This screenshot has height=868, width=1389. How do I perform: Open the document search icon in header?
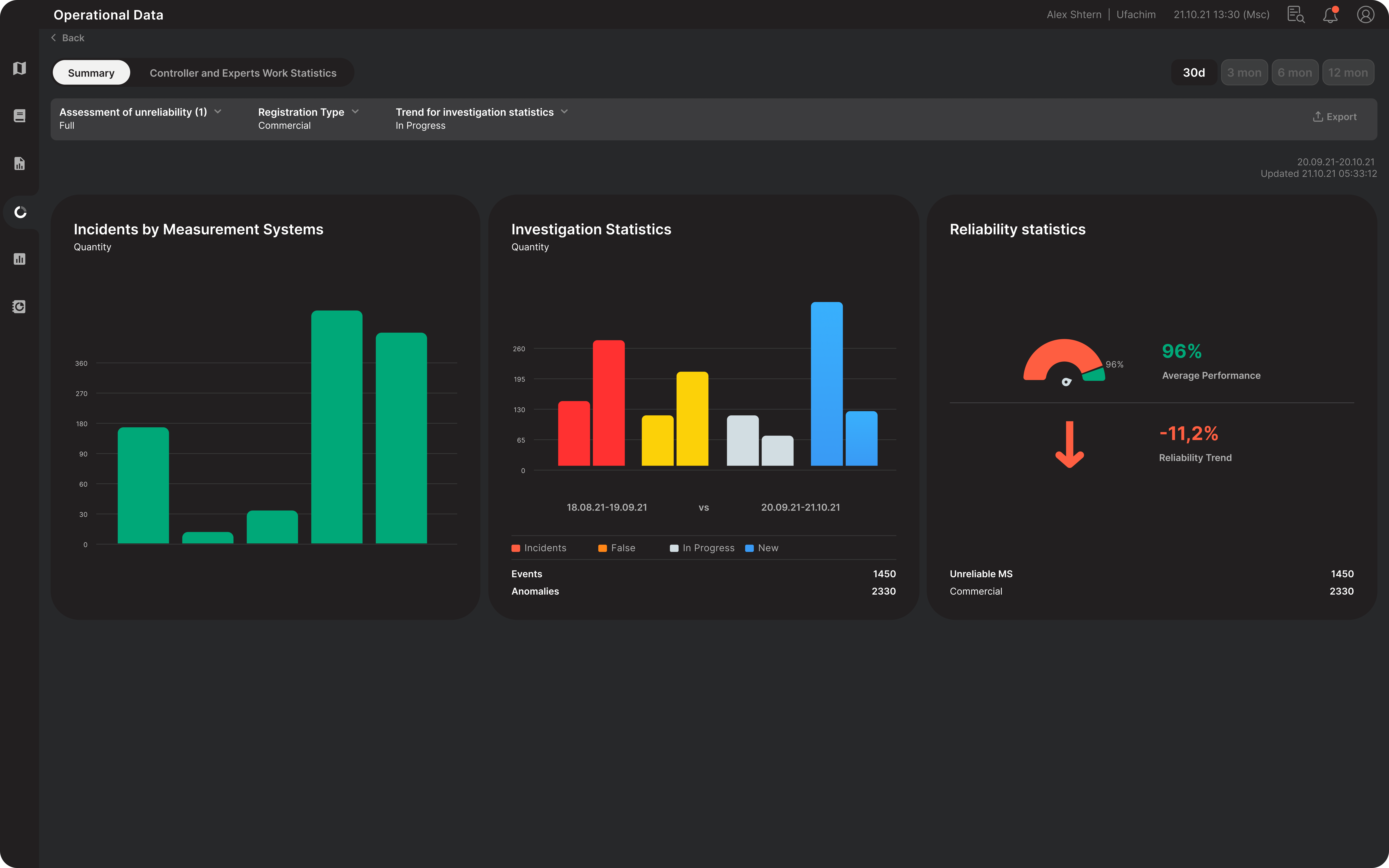pos(1296,14)
